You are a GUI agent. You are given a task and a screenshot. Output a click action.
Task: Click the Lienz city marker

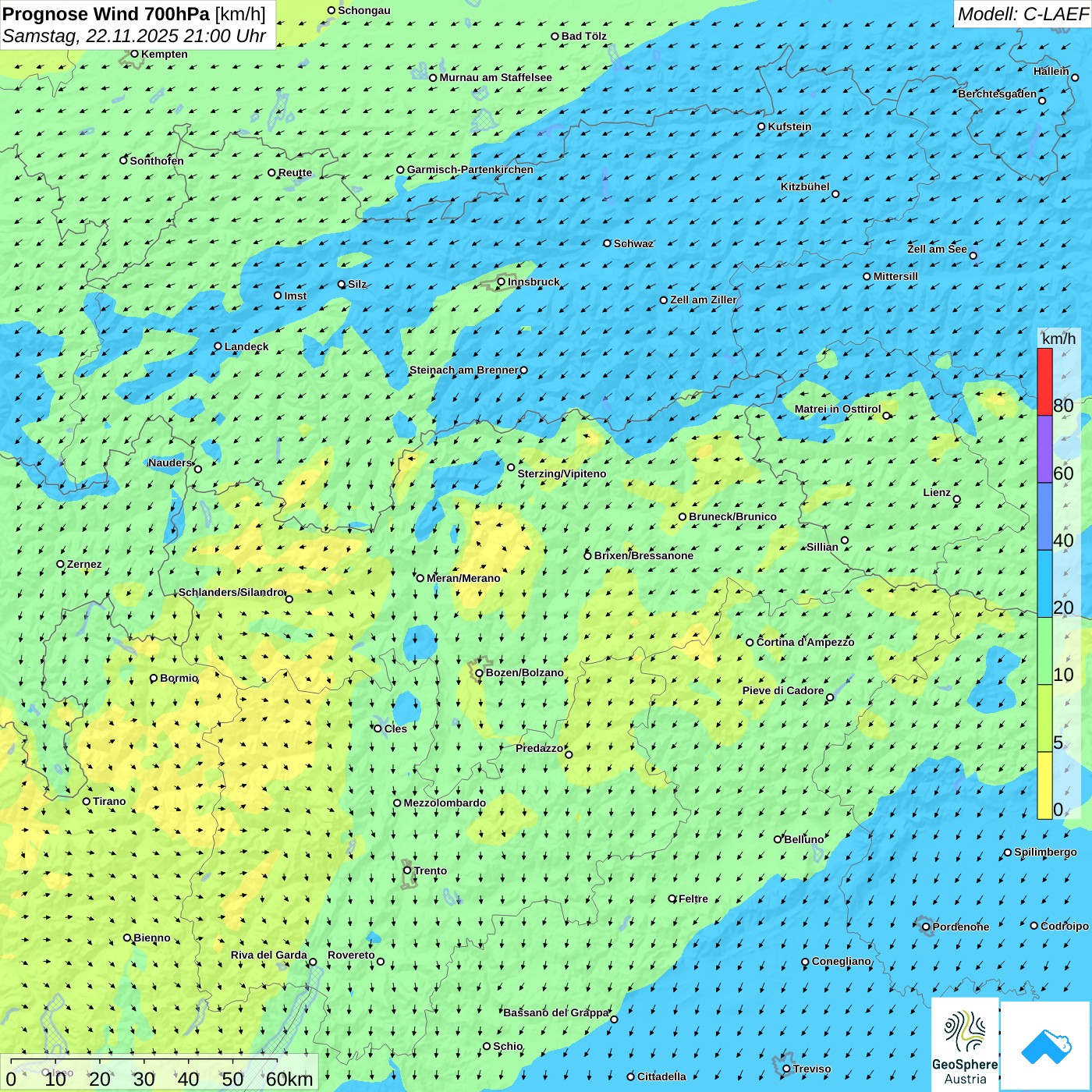[957, 499]
